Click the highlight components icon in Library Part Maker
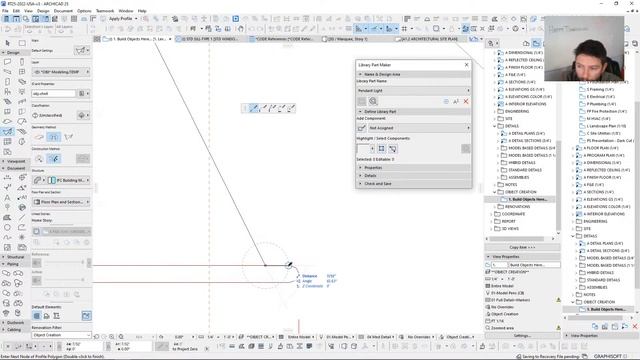 381,149
